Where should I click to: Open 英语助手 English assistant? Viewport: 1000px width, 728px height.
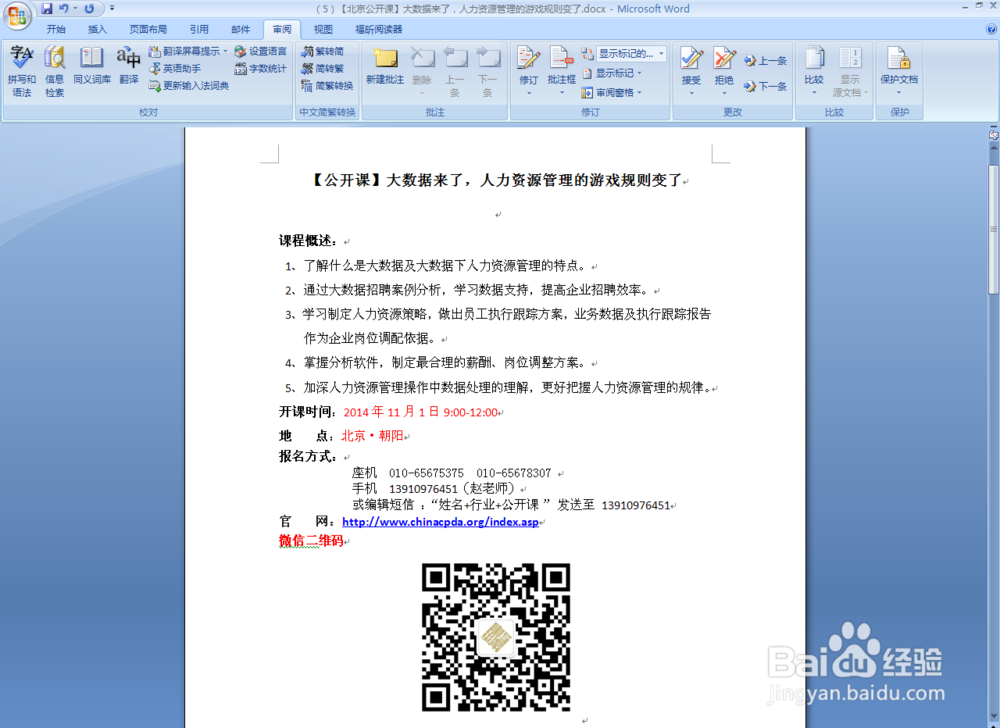pos(175,68)
